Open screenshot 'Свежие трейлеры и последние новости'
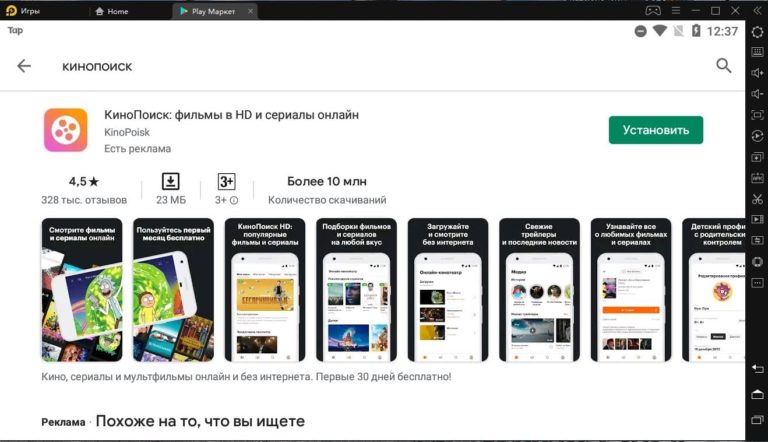Image resolution: width=768 pixels, height=442 pixels. pyautogui.click(x=539, y=290)
